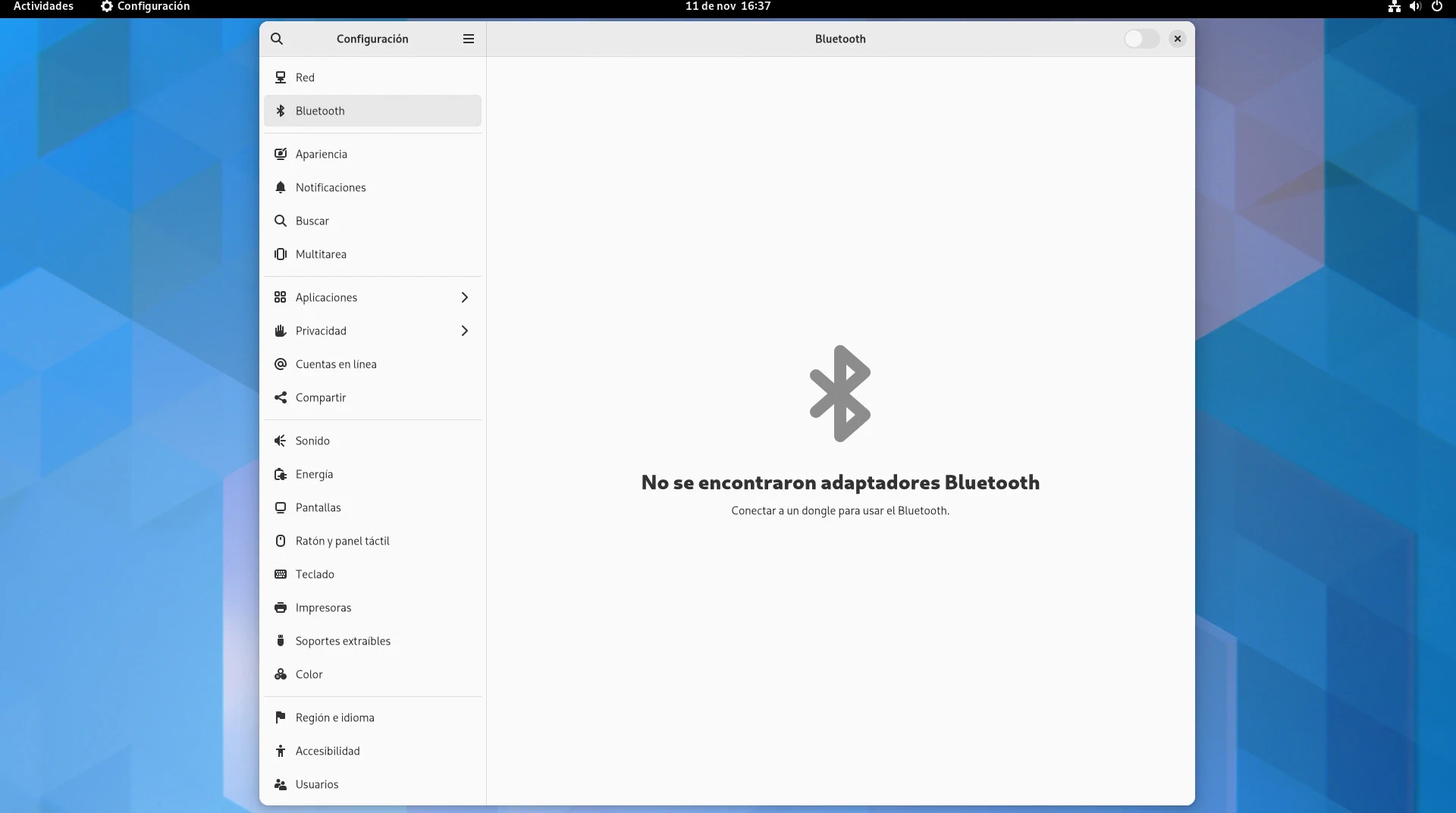Click the Impresoras printer icon
1456x813 pixels.
click(281, 607)
